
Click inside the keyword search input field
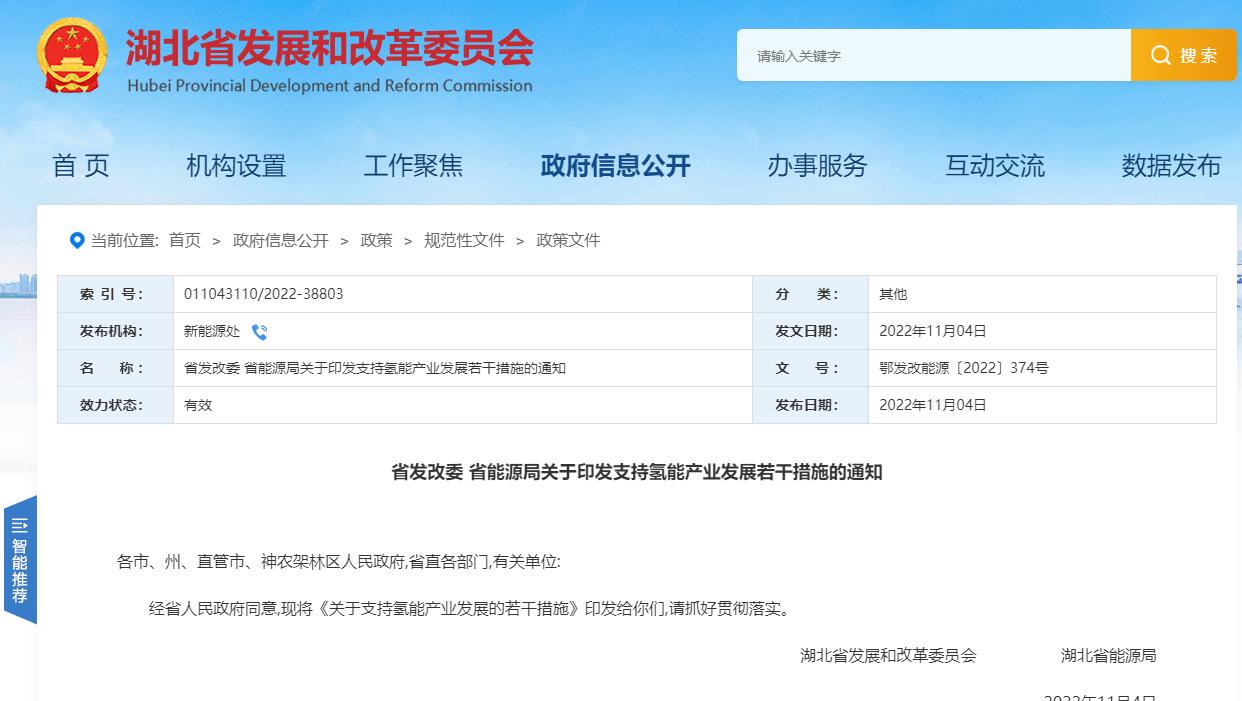click(x=930, y=55)
